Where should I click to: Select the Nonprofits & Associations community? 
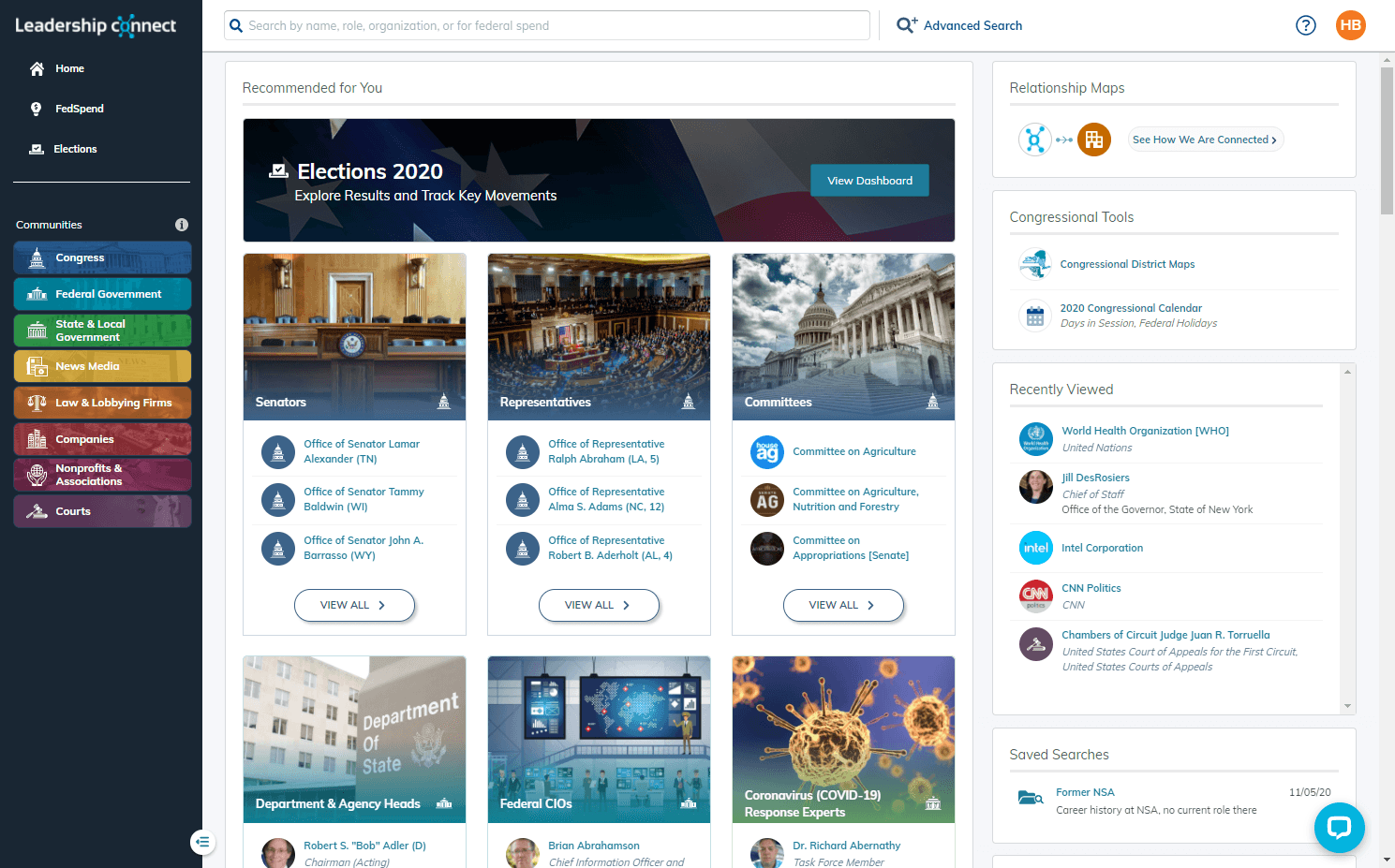[103, 475]
